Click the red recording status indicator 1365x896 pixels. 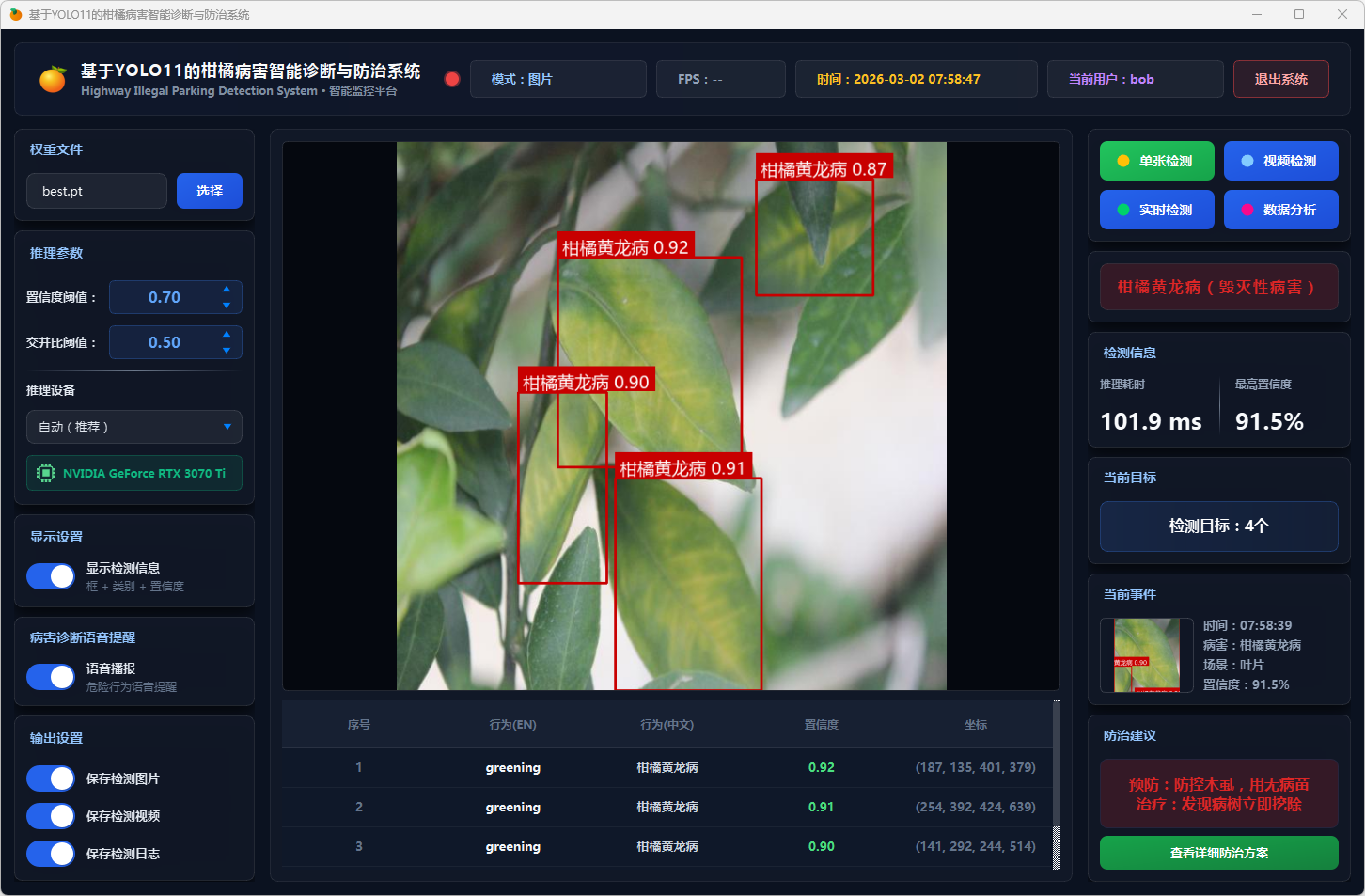(452, 79)
